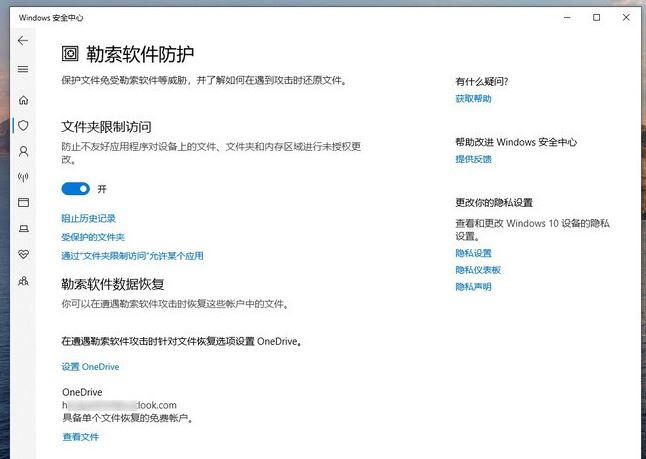Open Device performance & health heart icon

click(x=23, y=254)
